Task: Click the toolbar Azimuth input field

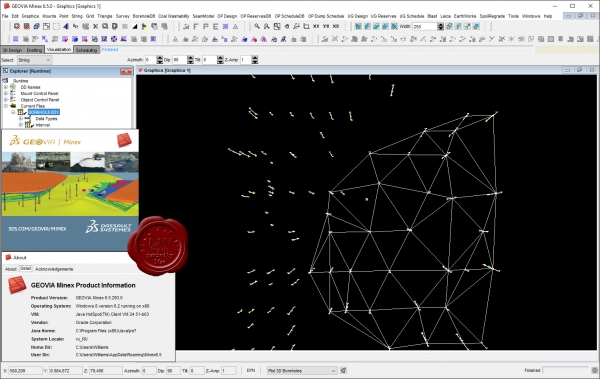Action: pyautogui.click(x=150, y=60)
